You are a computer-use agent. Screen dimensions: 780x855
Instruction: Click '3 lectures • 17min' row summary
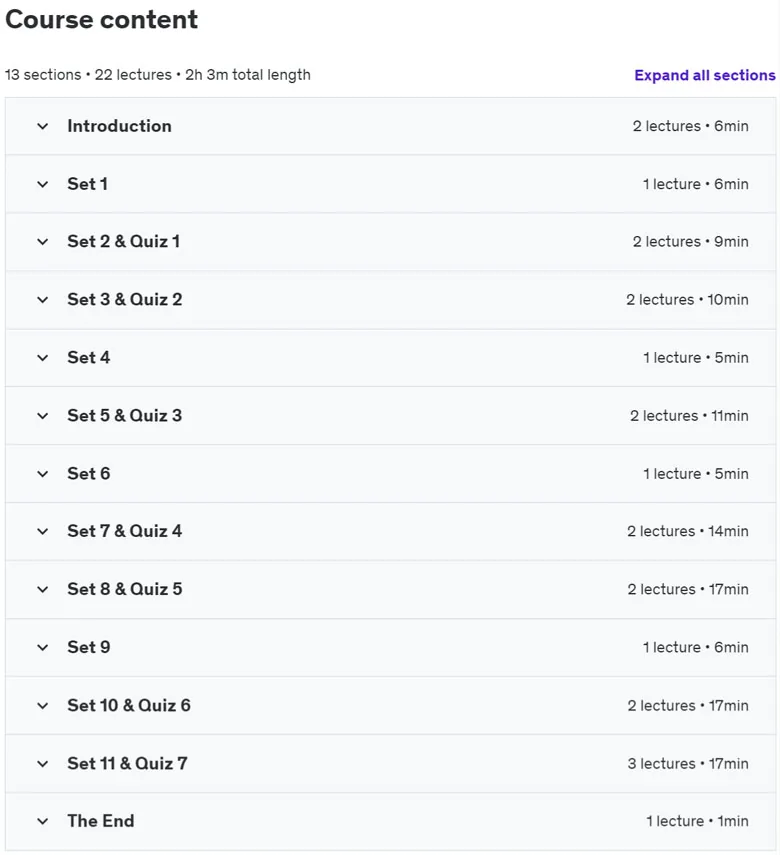688,763
